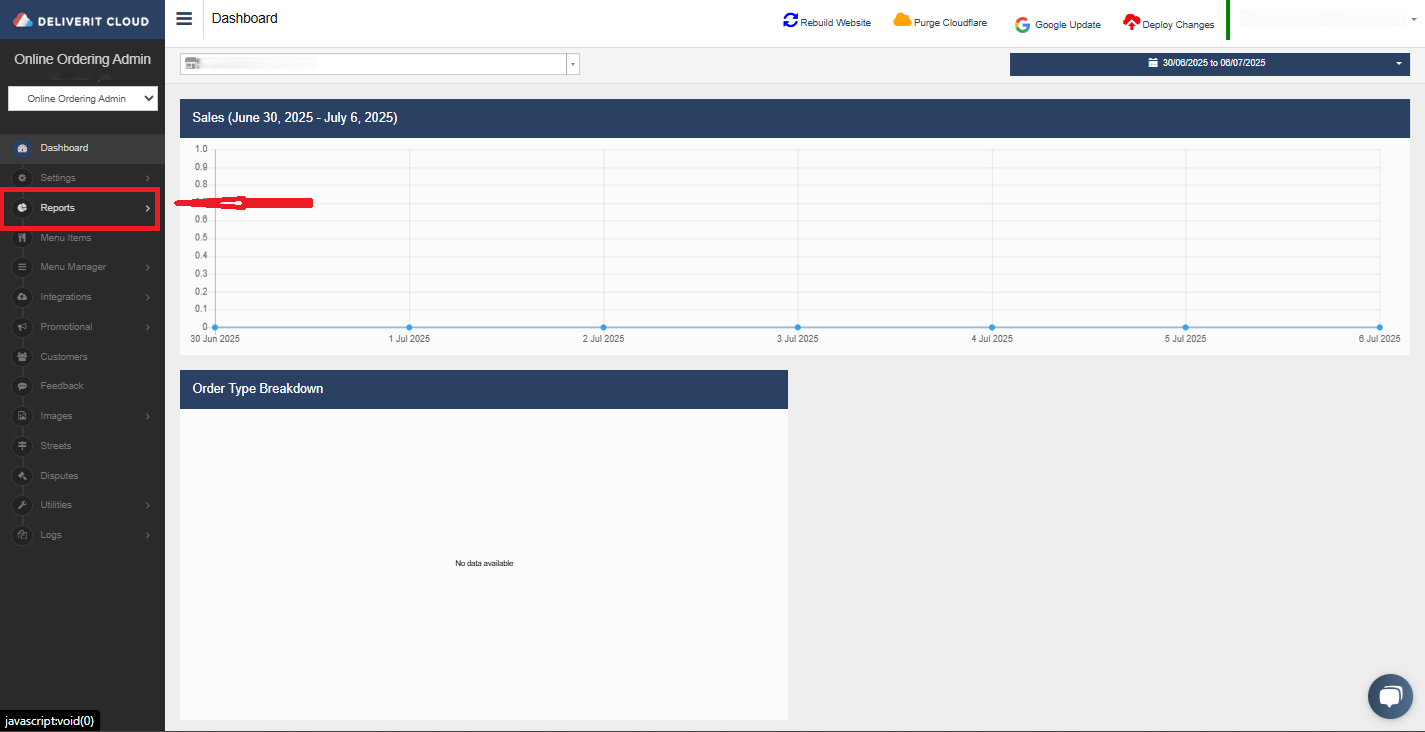
Task: Click the Feedback speech bubble icon
Action: click(22, 386)
